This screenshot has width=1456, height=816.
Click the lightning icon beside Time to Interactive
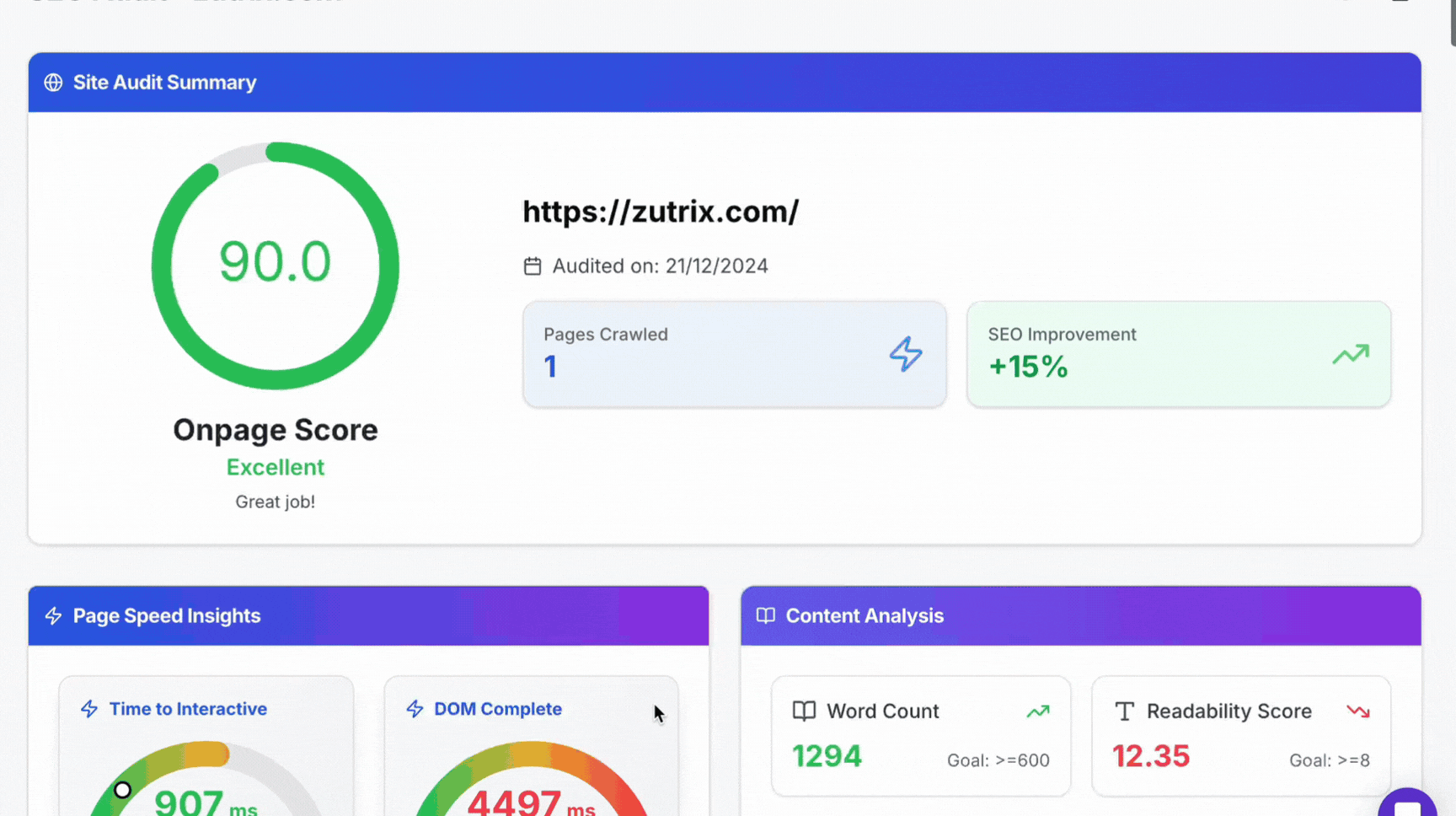tap(89, 709)
